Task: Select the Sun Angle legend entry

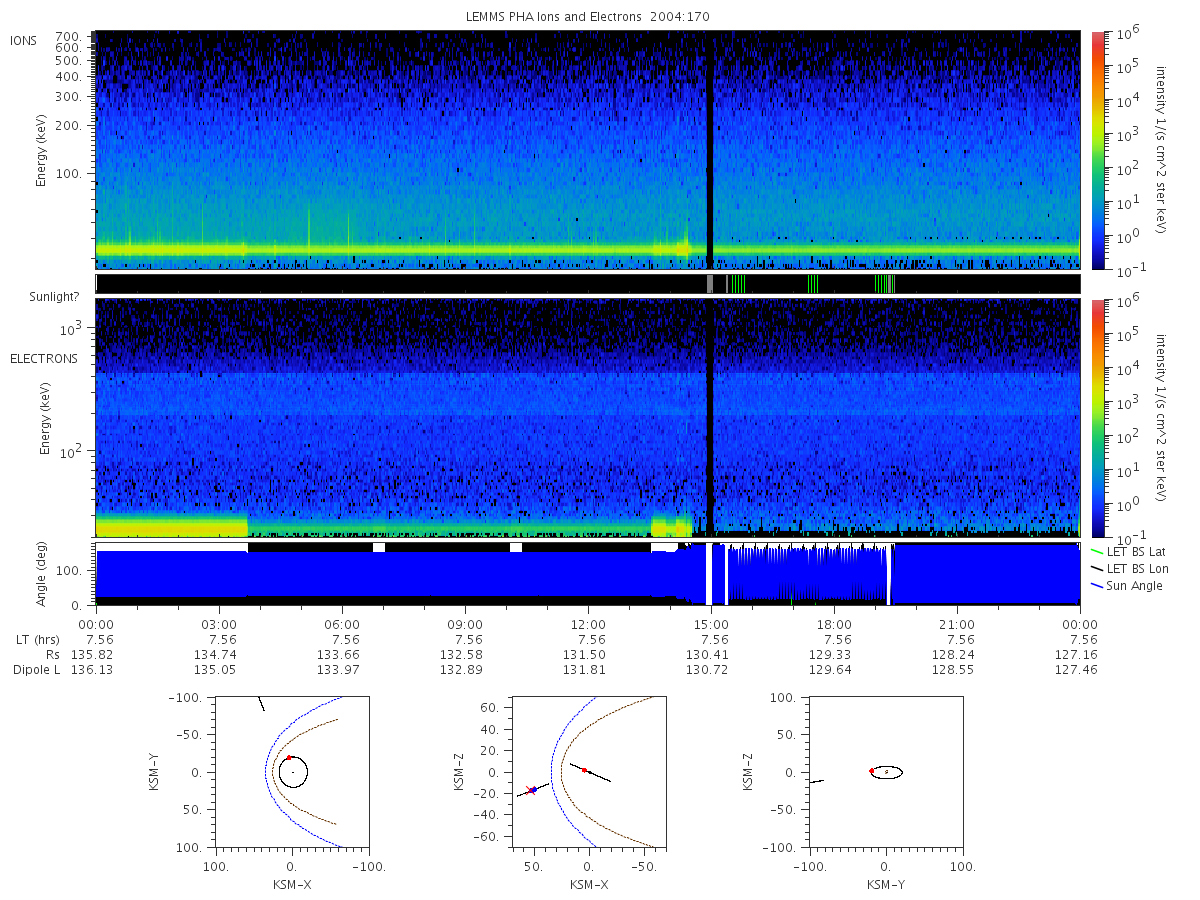Action: (1126, 585)
